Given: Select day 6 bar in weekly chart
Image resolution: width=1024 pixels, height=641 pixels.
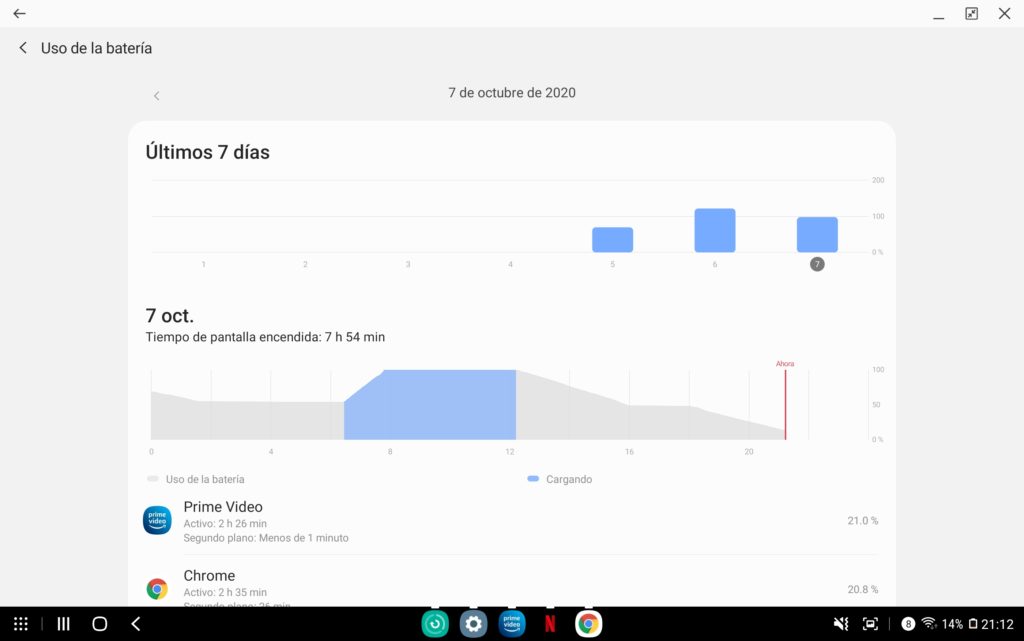Looking at the screenshot, I should click(x=714, y=231).
